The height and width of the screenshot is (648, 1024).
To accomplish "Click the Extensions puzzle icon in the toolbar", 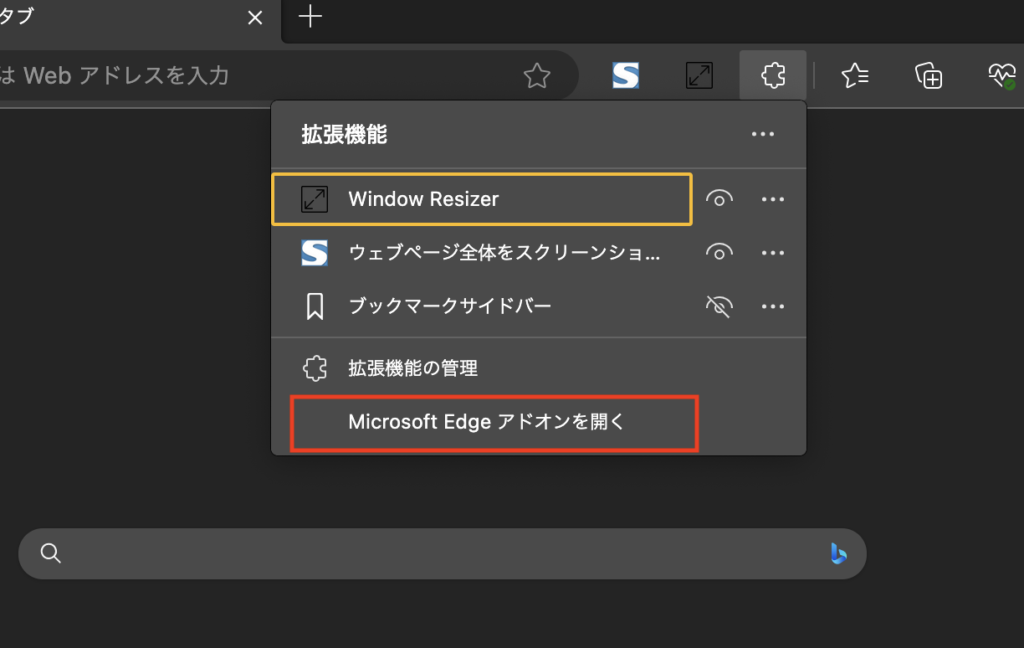I will point(772,76).
